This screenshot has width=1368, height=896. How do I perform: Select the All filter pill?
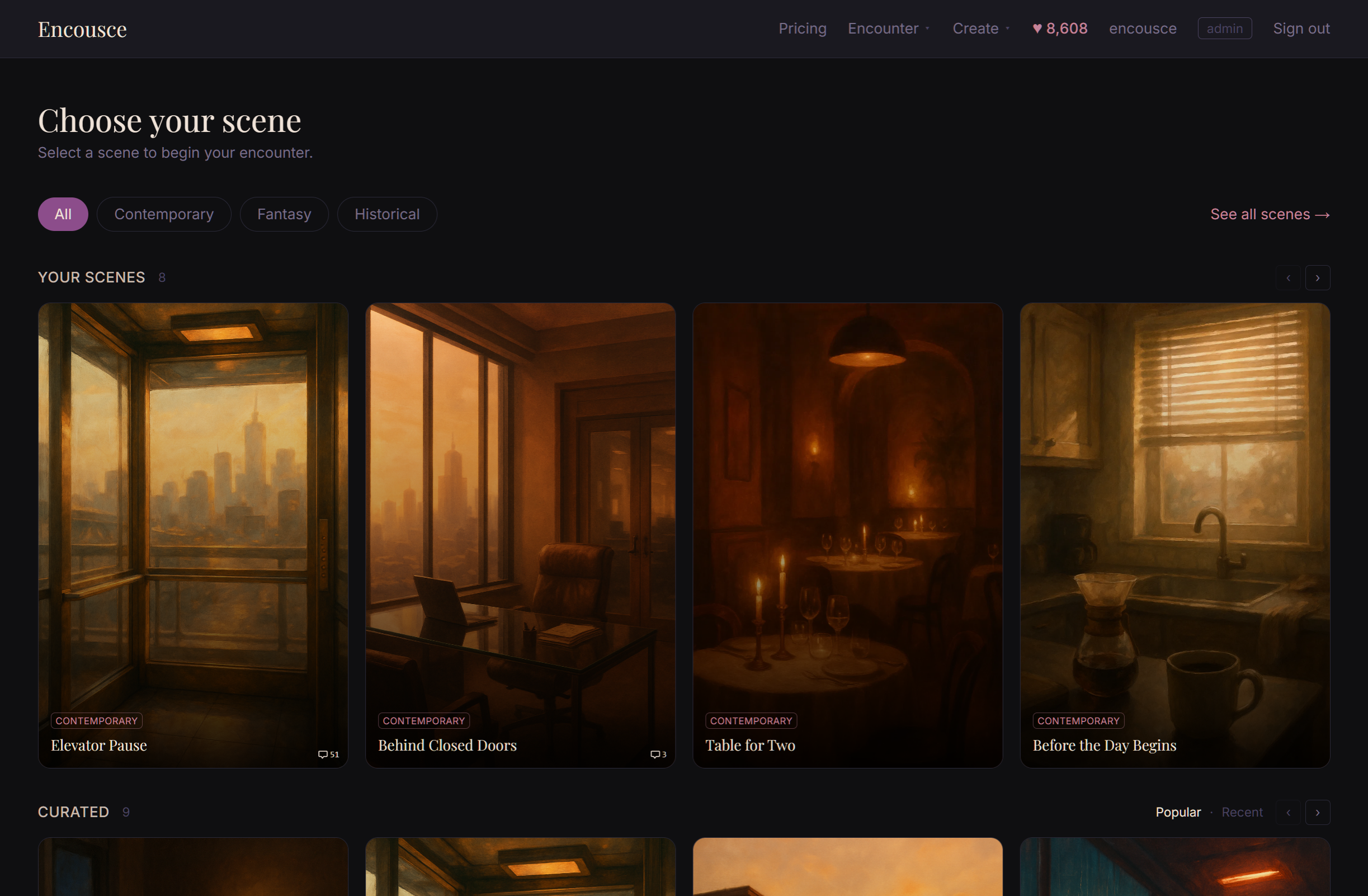[63, 214]
